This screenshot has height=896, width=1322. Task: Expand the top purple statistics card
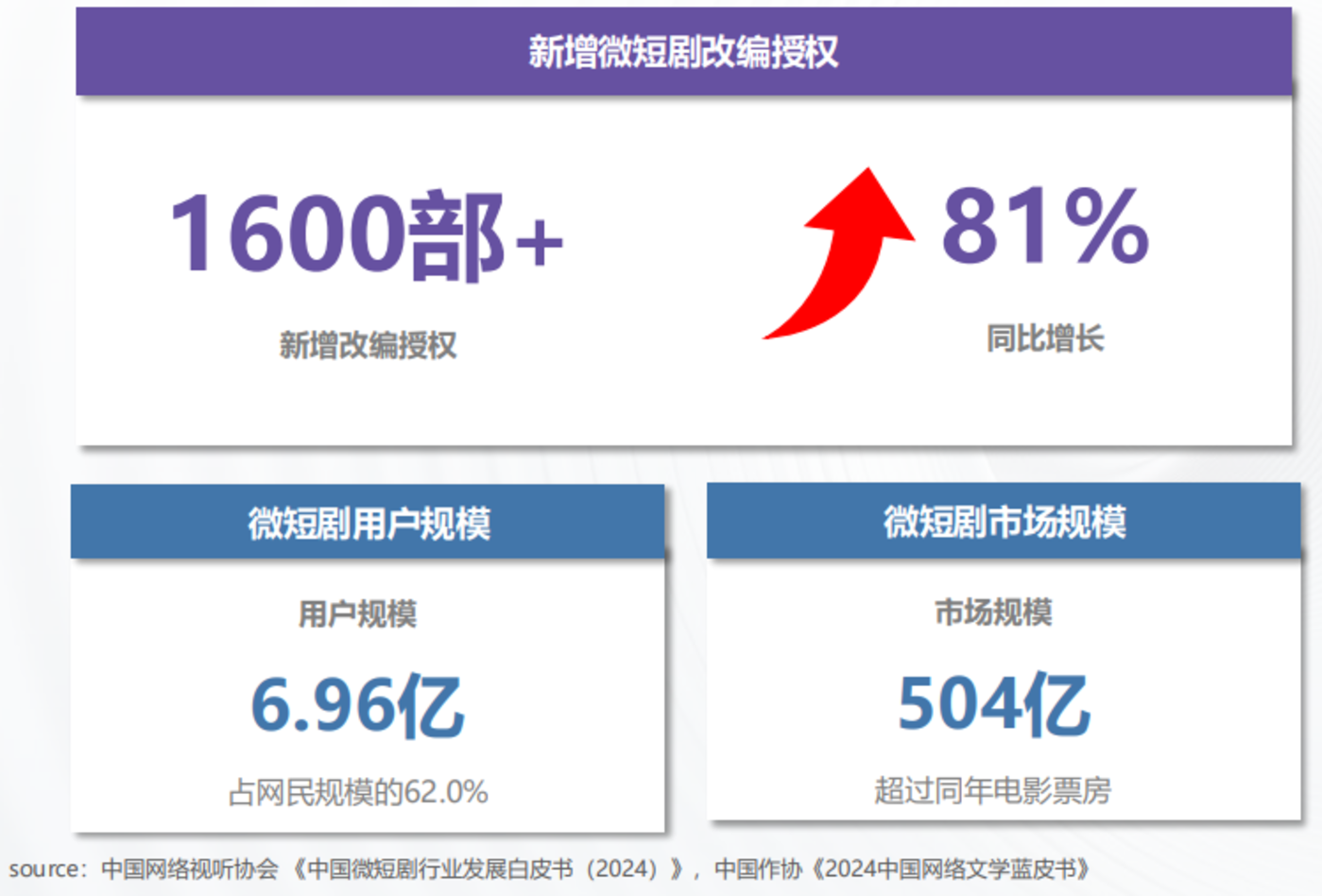[x=685, y=274]
